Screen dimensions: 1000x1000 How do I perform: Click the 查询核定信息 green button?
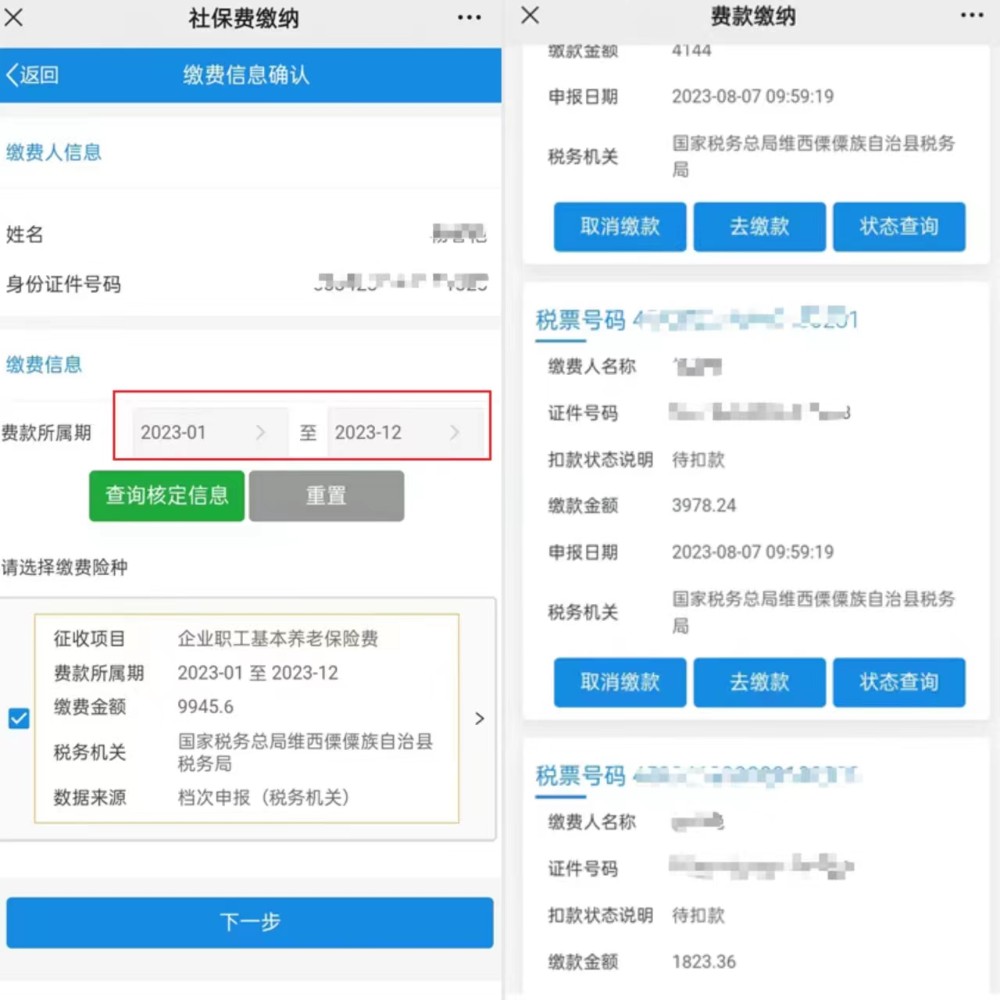[x=166, y=496]
